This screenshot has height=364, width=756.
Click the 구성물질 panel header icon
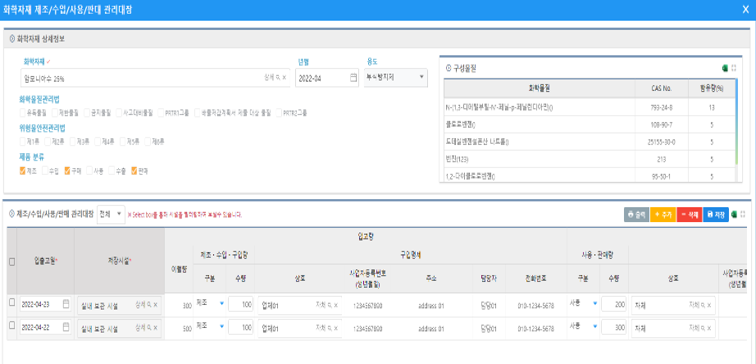448,68
